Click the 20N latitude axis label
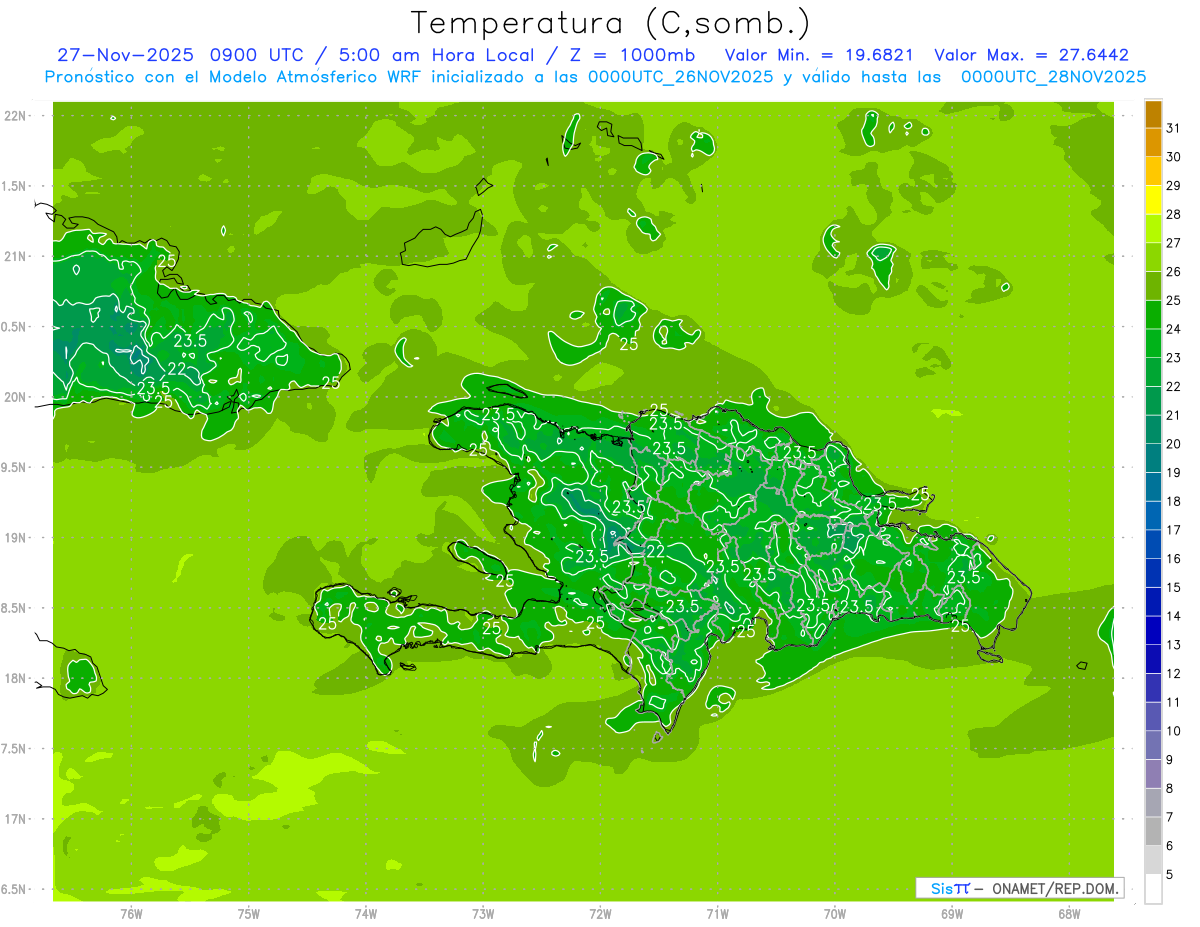This screenshot has height=927, width=1200. coord(17,397)
